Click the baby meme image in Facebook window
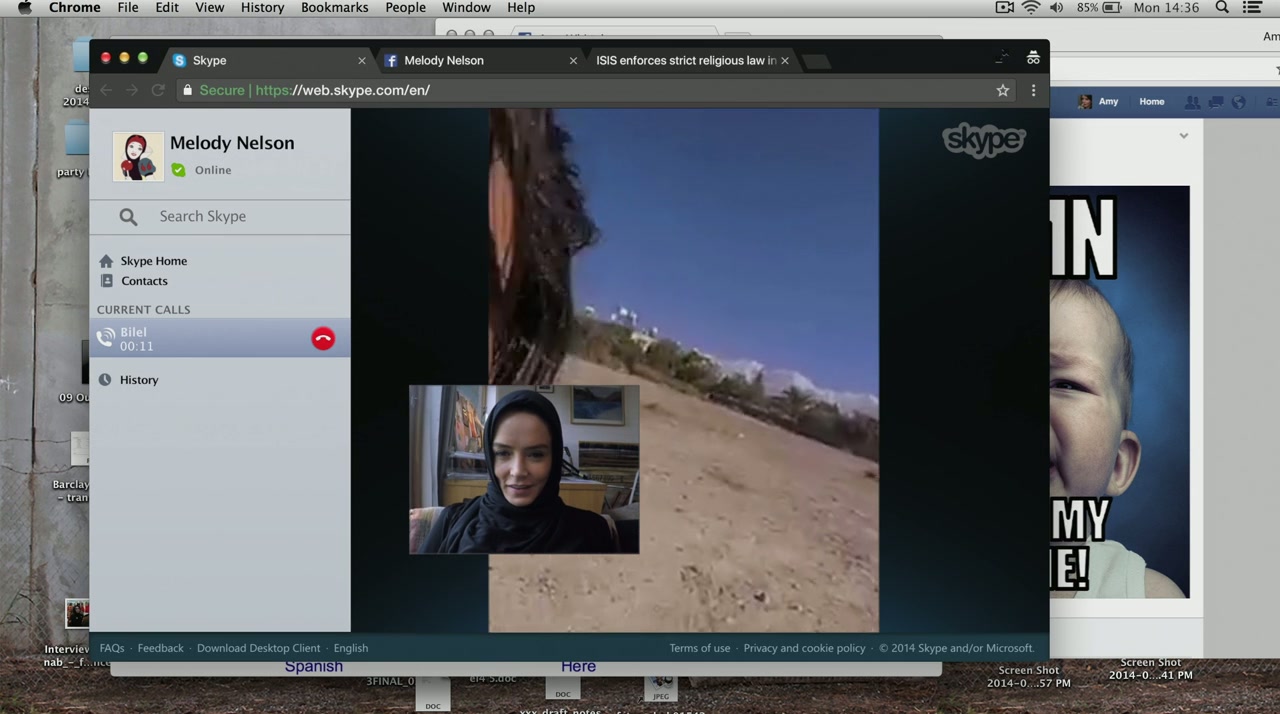The image size is (1280, 714). tap(1120, 392)
